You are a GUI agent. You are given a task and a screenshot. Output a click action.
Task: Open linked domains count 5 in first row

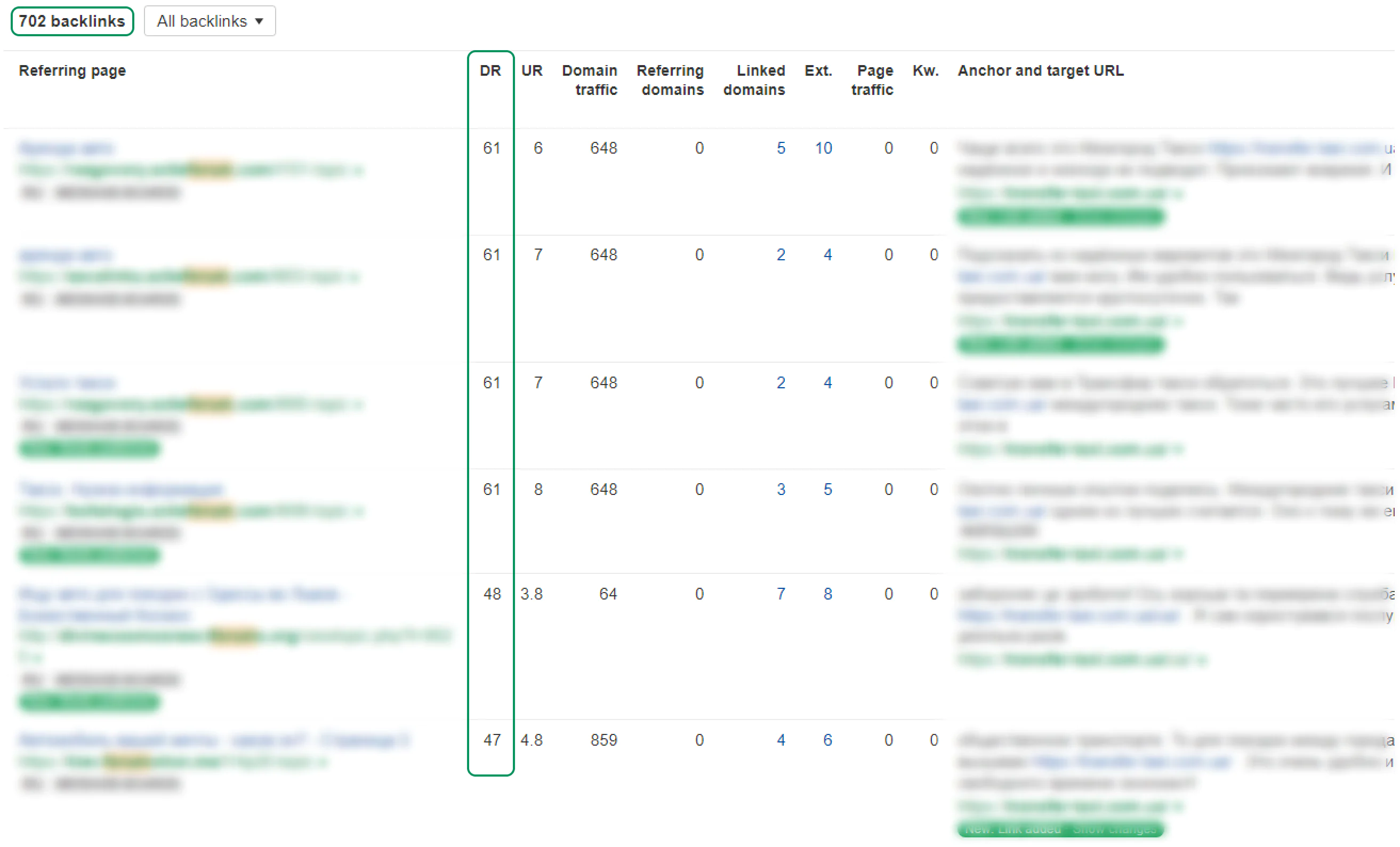[781, 148]
